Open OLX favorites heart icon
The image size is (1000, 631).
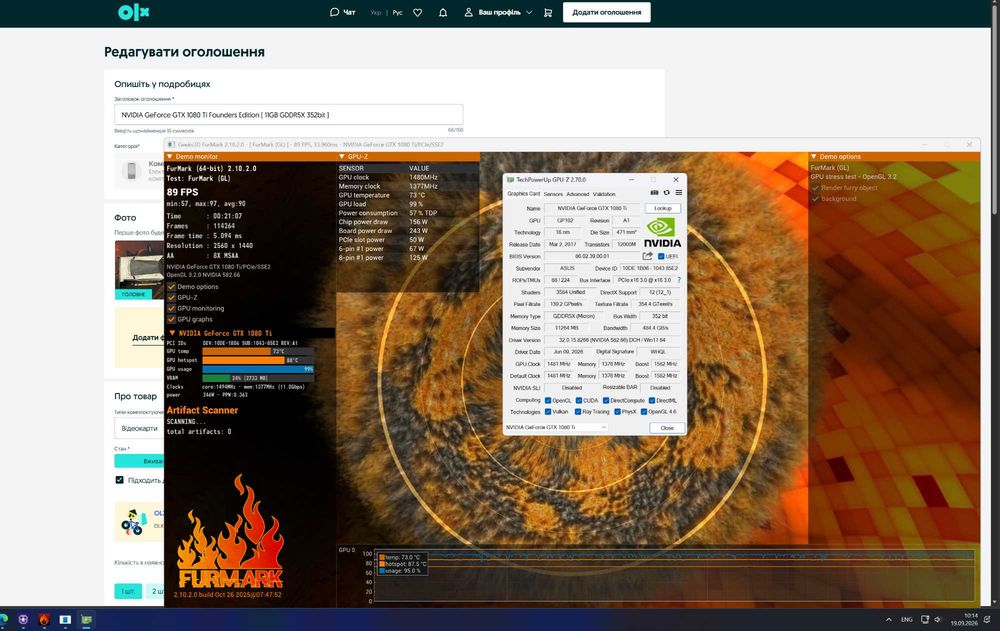tap(418, 12)
